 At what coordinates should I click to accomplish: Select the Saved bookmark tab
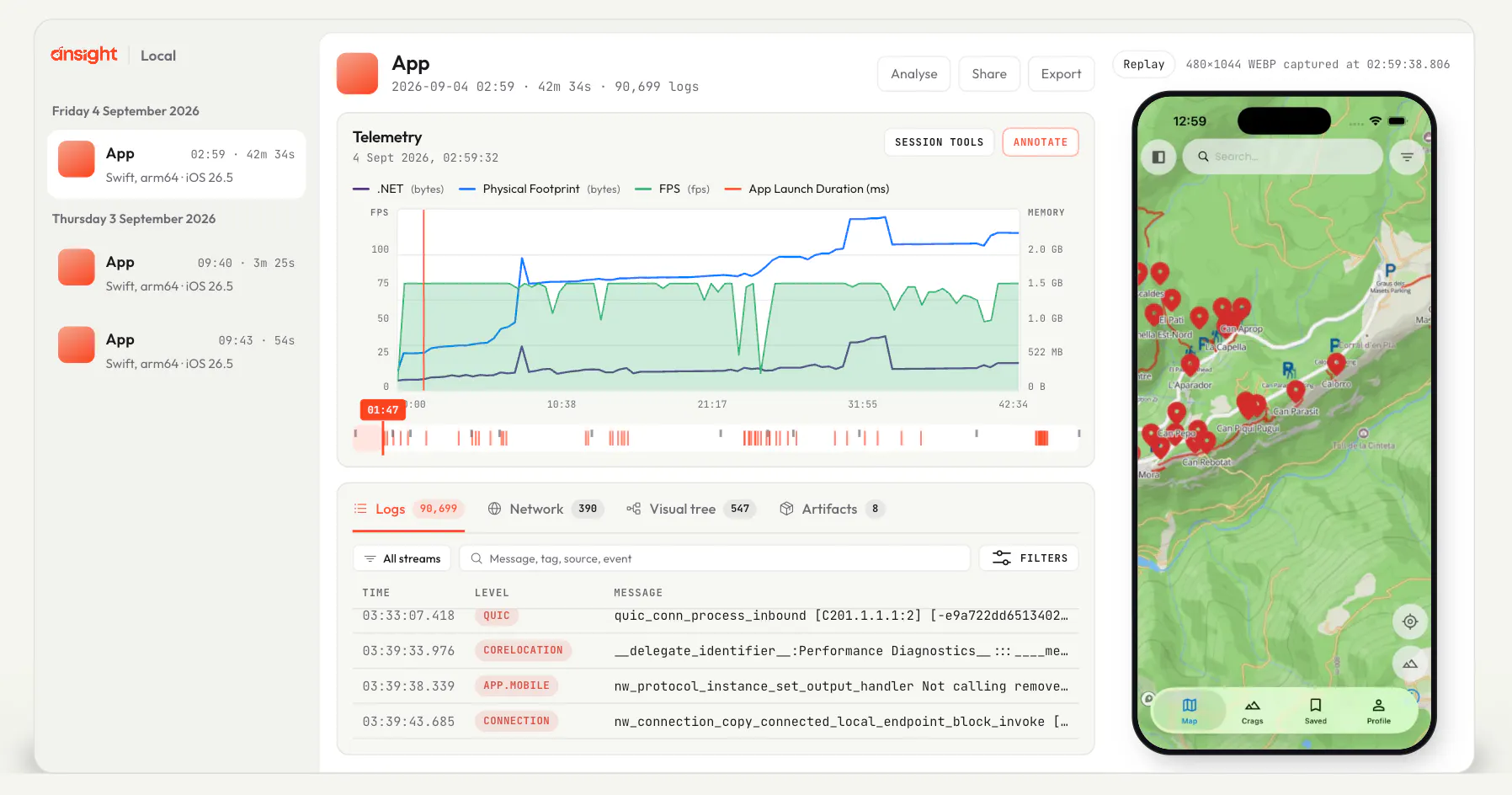1315,711
